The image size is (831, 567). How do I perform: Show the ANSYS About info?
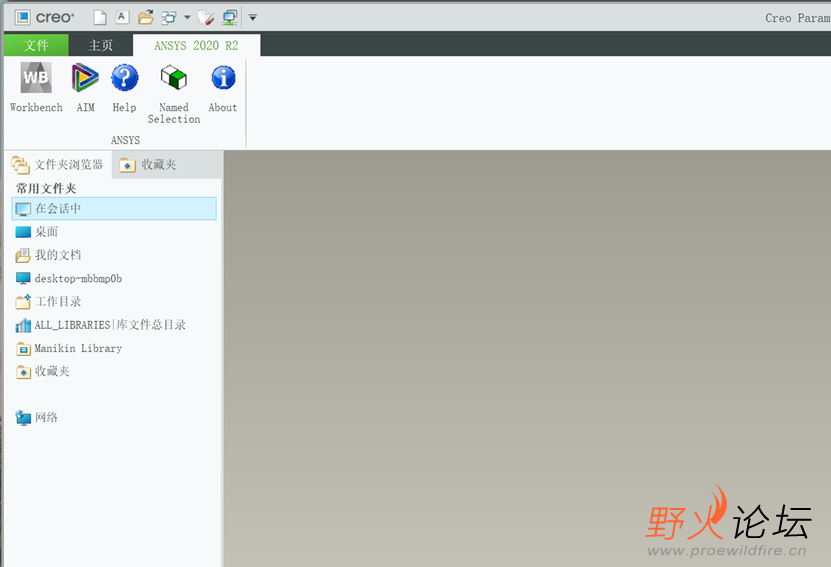pos(223,87)
